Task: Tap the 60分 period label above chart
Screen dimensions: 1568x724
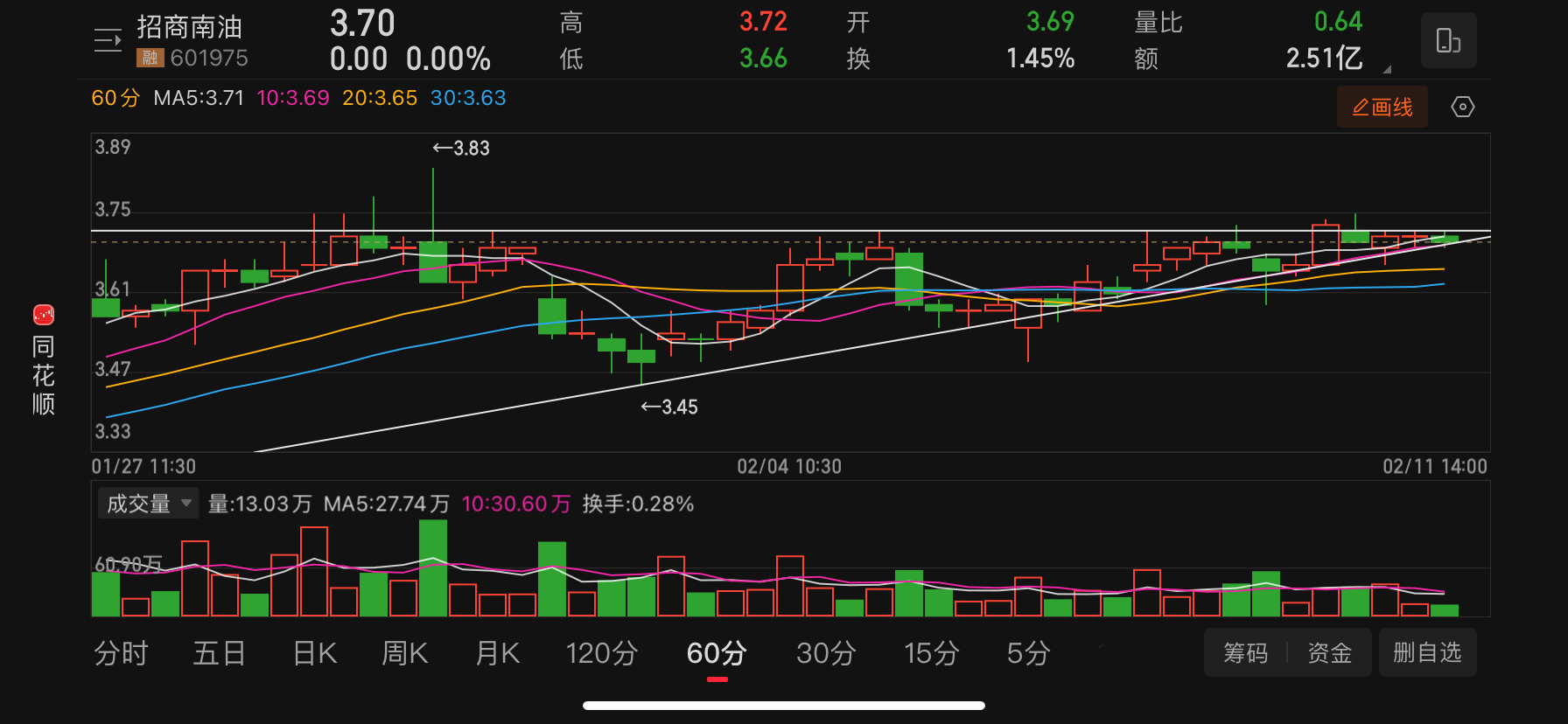Action: (115, 98)
